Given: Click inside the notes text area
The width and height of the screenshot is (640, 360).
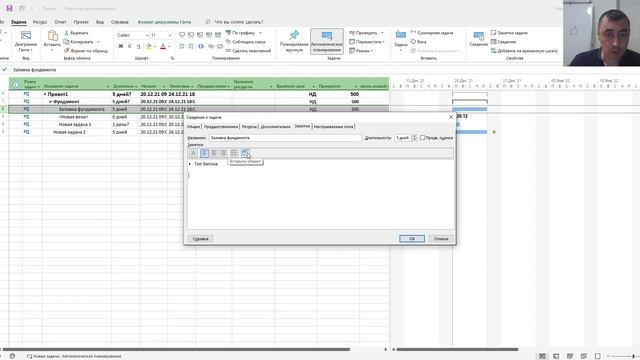Looking at the screenshot, I should (x=320, y=194).
